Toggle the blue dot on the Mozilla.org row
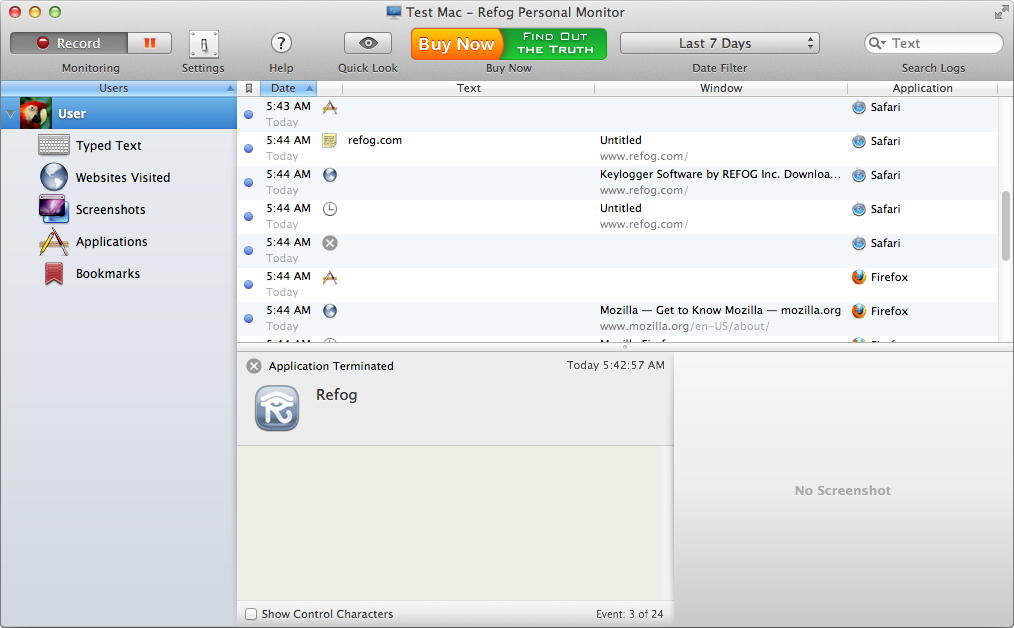1014x628 pixels. click(248, 318)
